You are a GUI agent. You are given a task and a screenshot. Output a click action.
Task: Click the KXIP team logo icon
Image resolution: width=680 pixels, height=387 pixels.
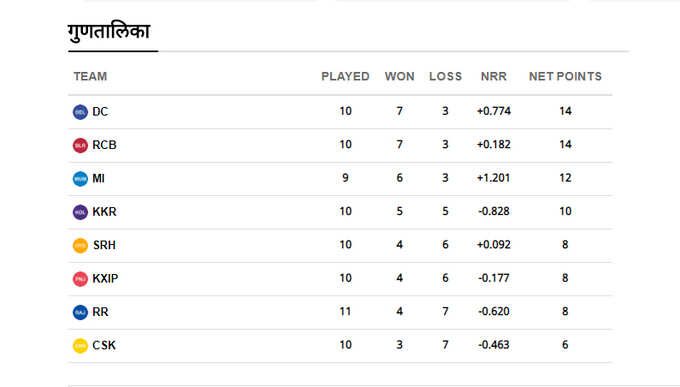(80, 279)
